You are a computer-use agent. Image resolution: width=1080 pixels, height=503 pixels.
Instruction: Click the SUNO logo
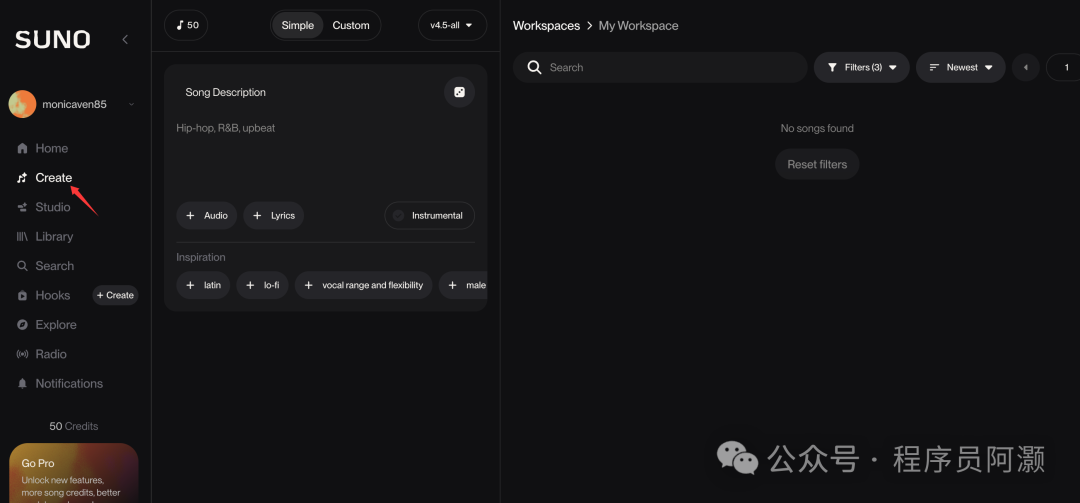pyautogui.click(x=53, y=40)
